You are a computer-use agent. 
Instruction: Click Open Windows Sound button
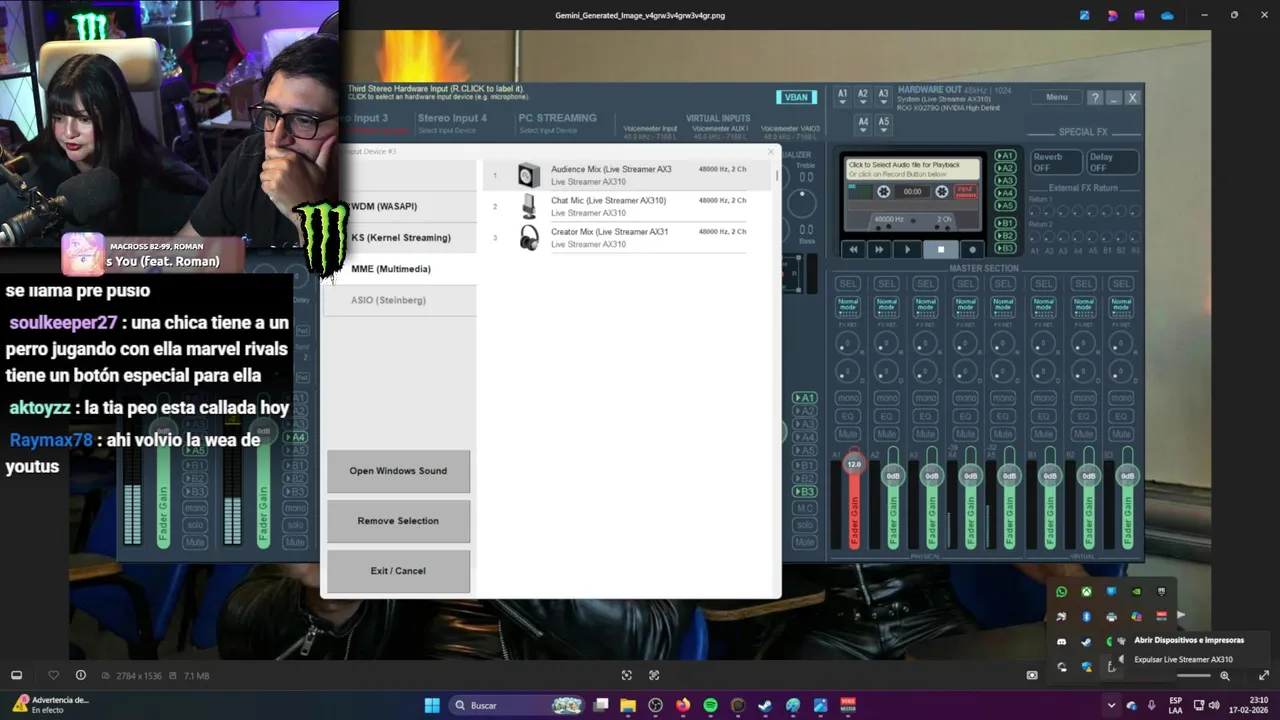coord(398,471)
